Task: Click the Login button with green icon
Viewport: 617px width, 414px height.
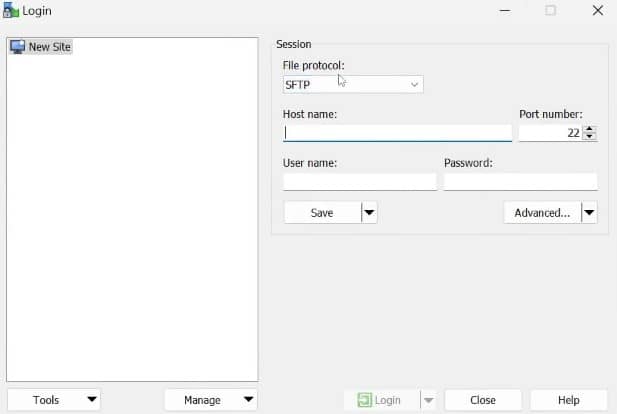Action: point(380,400)
